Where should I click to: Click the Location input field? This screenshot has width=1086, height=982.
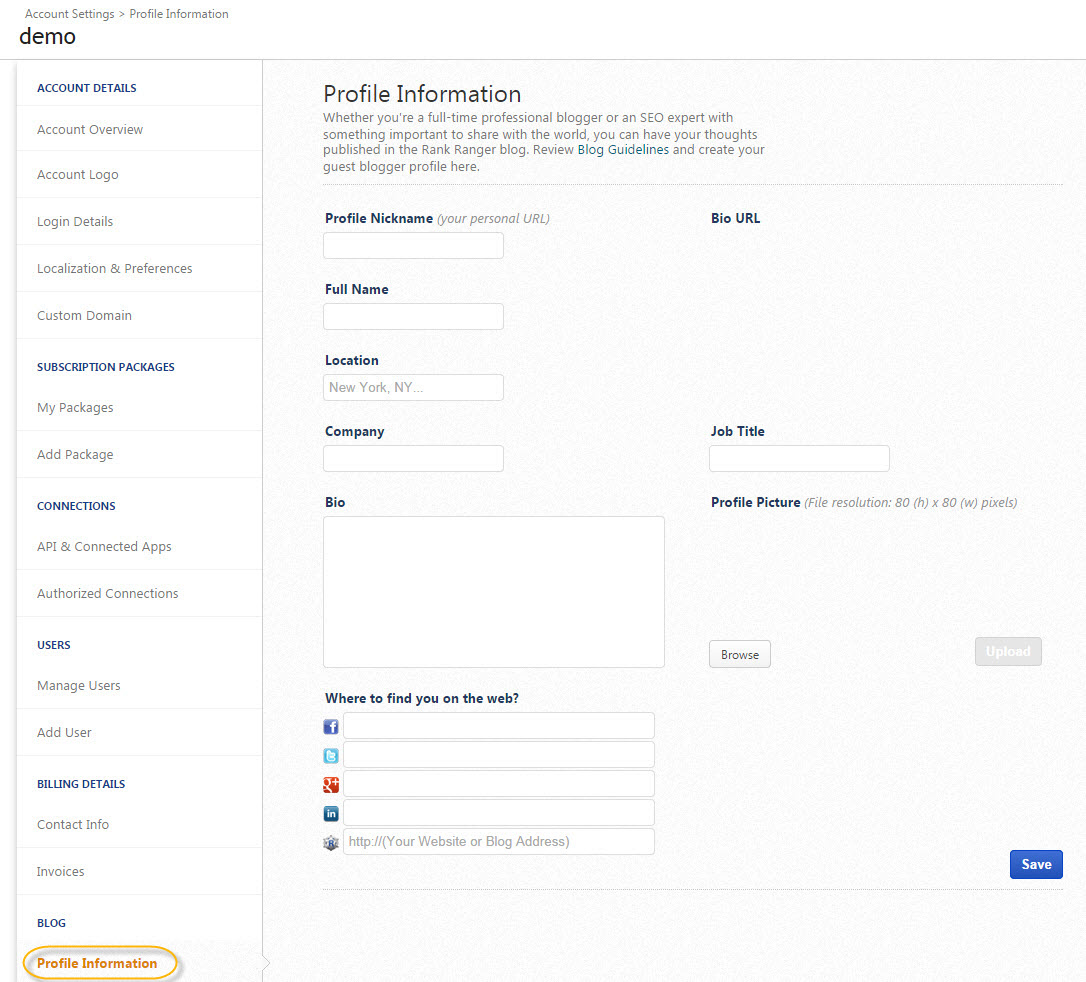point(413,388)
